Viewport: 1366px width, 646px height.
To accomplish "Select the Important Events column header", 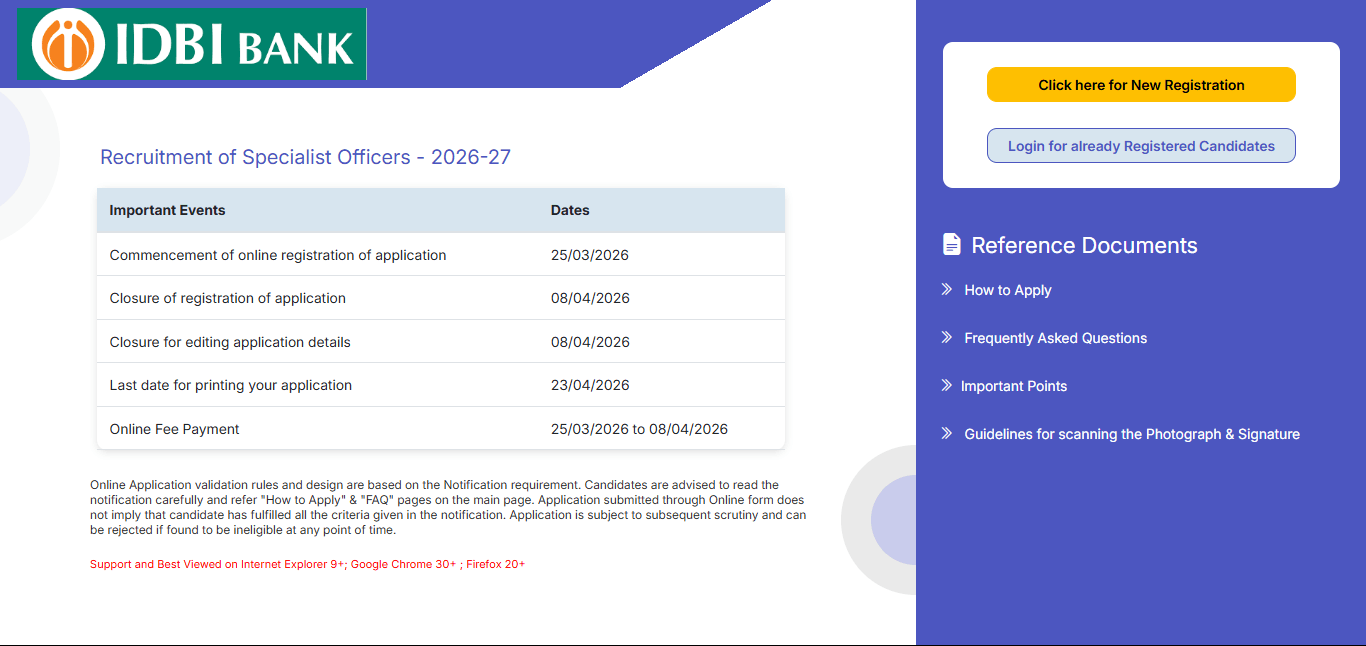I will [x=167, y=210].
